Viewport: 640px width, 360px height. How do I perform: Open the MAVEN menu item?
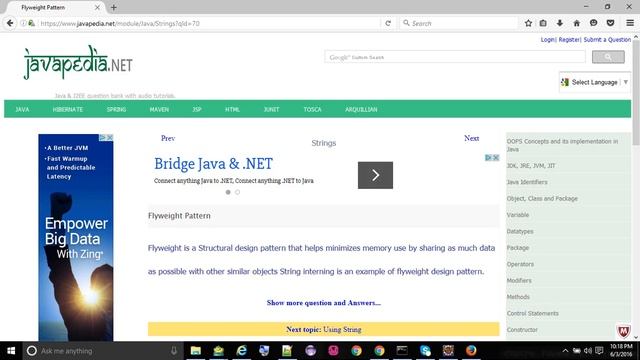[159, 109]
